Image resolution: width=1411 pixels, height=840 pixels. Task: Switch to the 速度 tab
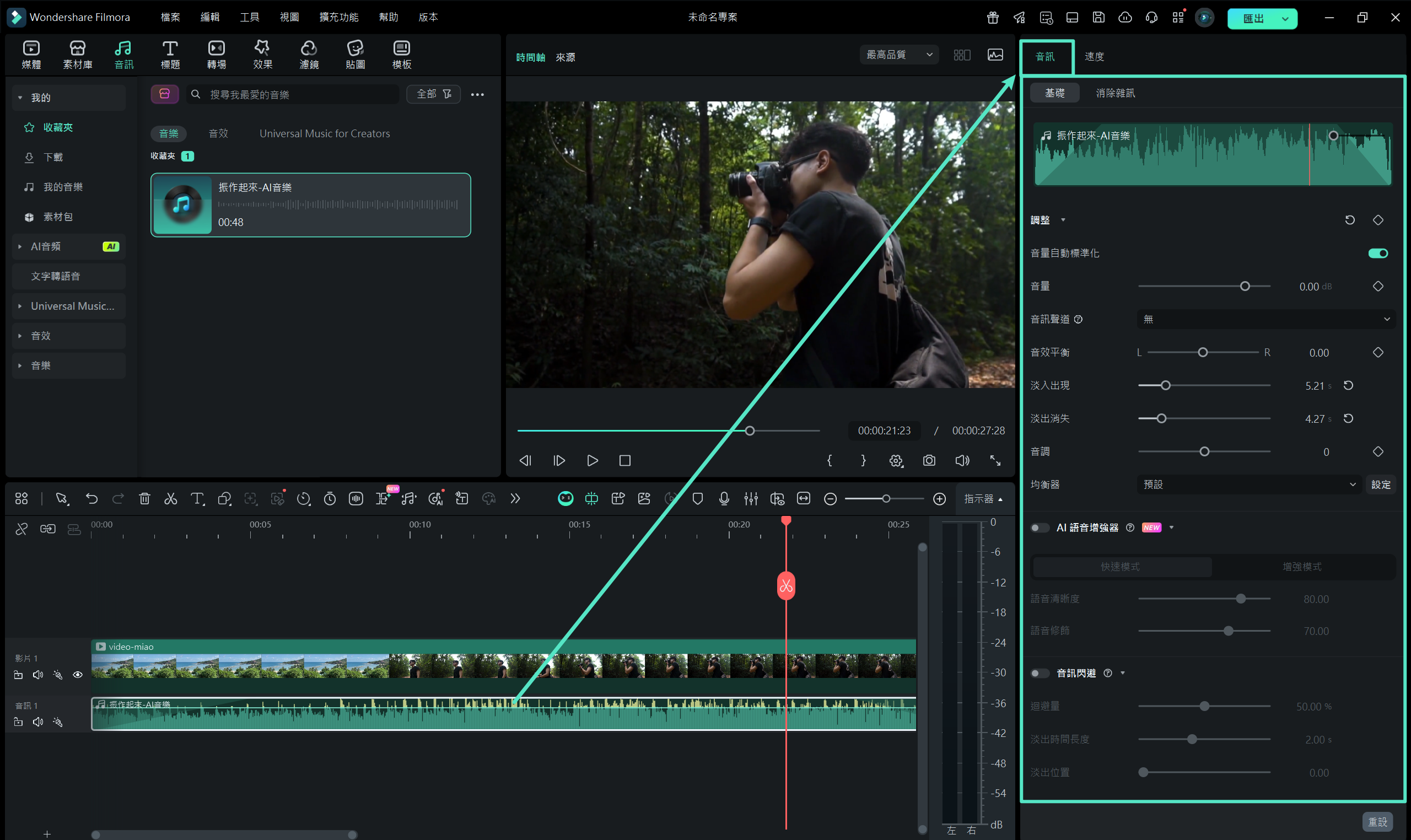pyautogui.click(x=1094, y=57)
